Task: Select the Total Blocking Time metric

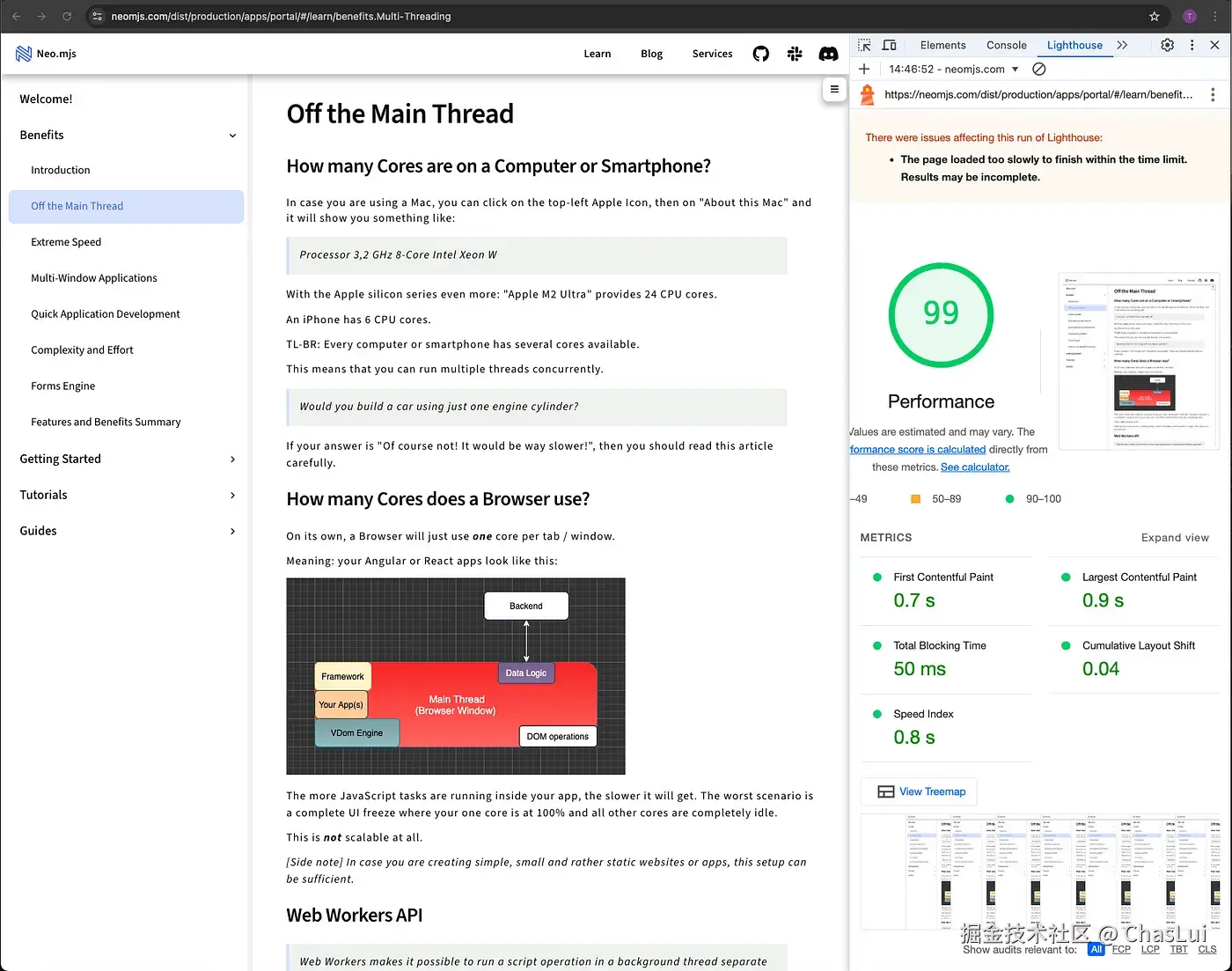Action: (x=945, y=659)
